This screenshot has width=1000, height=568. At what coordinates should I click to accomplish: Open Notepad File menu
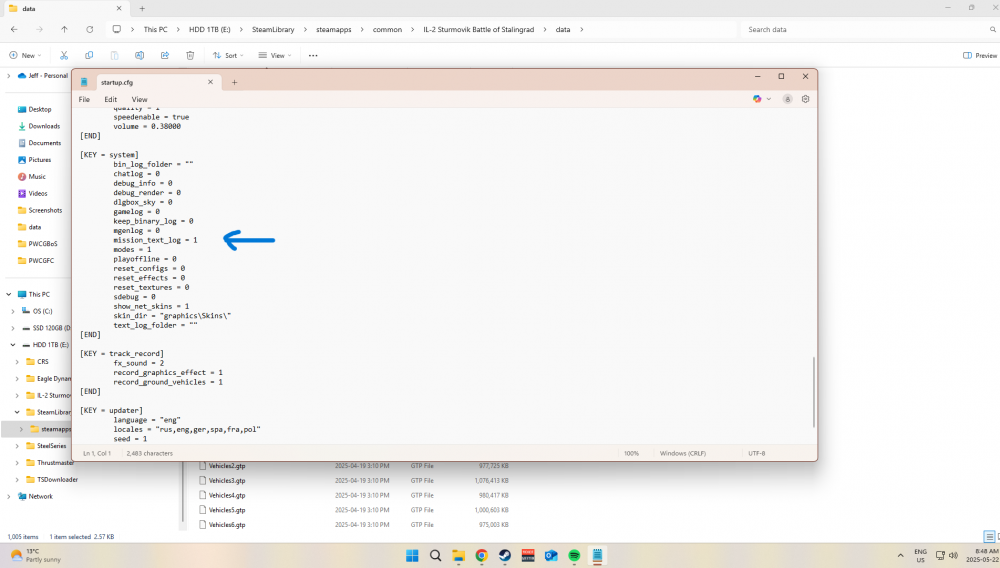coord(84,99)
